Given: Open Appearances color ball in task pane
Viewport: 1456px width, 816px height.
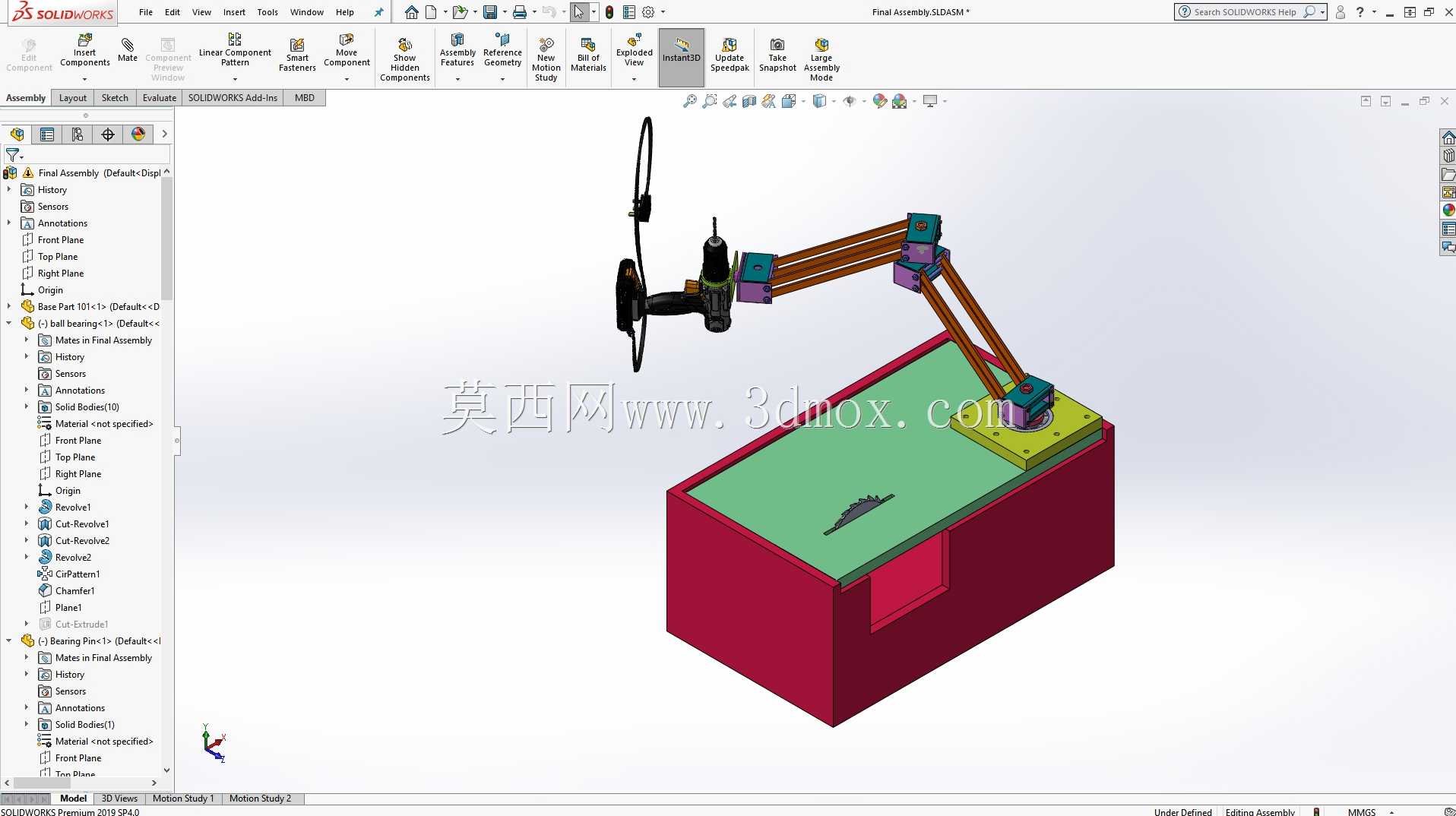Looking at the screenshot, I should tap(1448, 210).
